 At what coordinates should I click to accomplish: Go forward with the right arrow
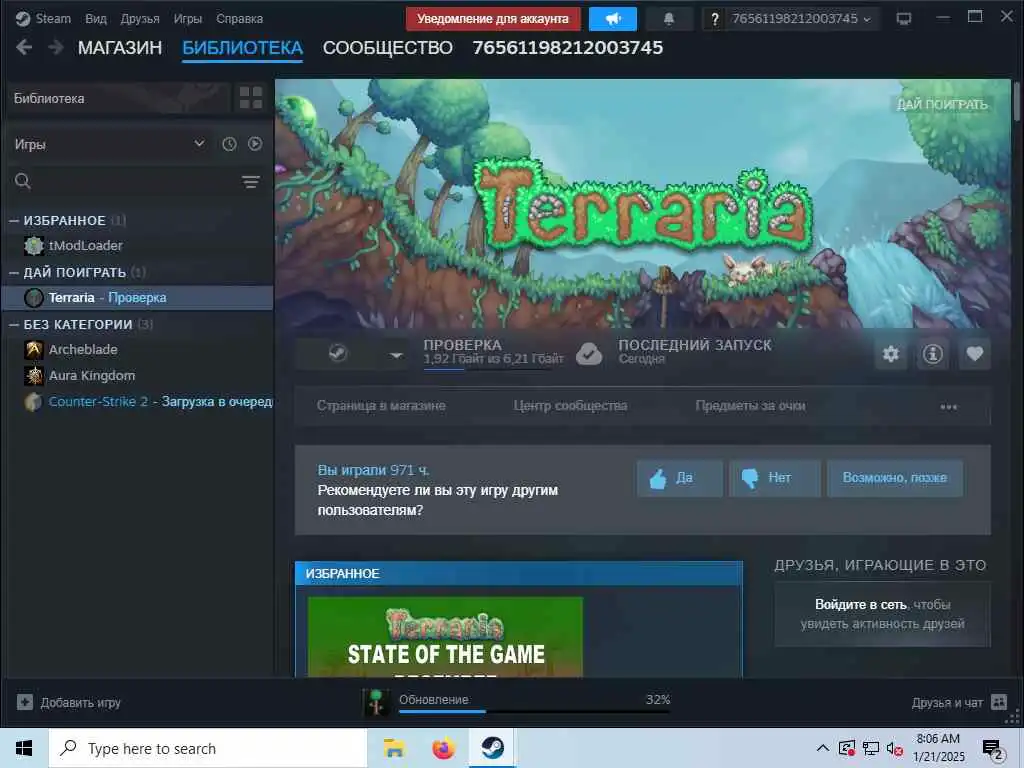point(56,47)
